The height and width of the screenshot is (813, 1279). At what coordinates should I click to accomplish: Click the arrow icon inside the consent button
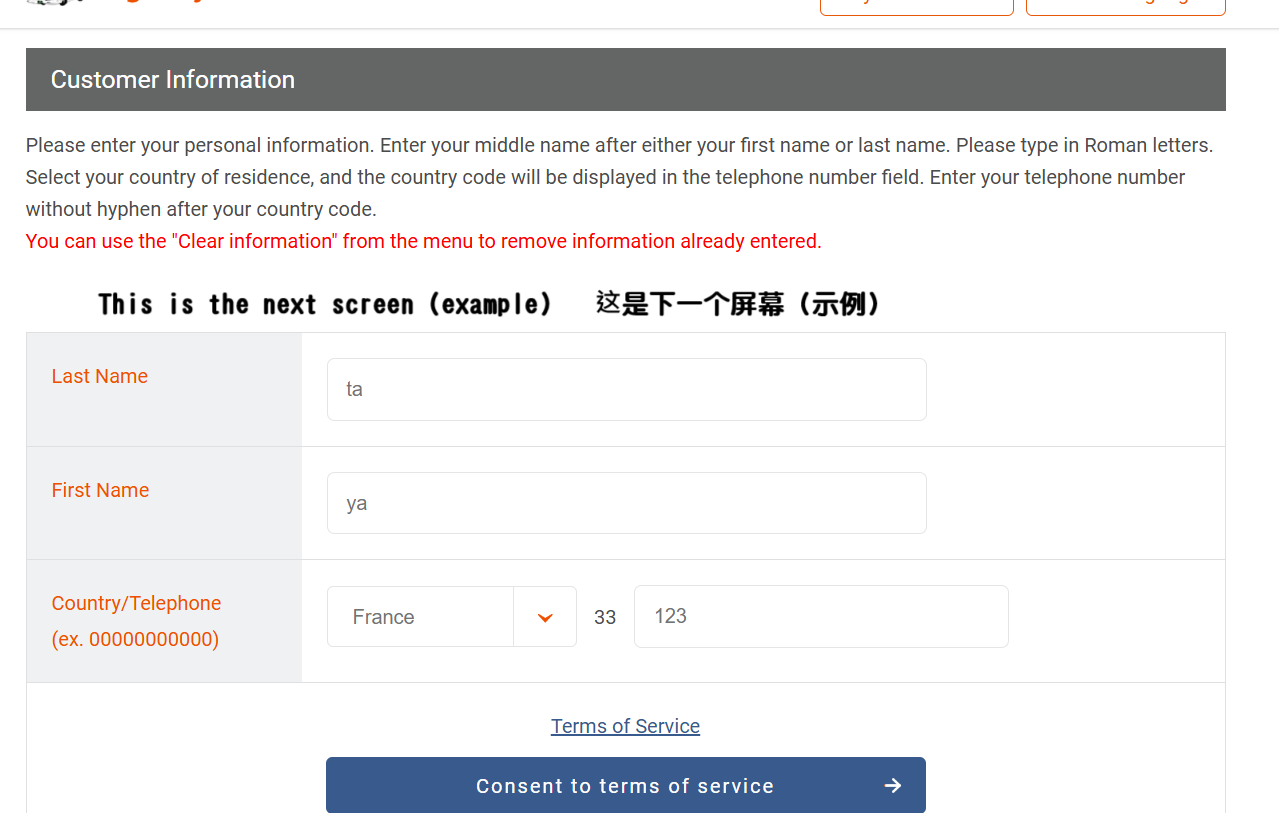click(891, 785)
